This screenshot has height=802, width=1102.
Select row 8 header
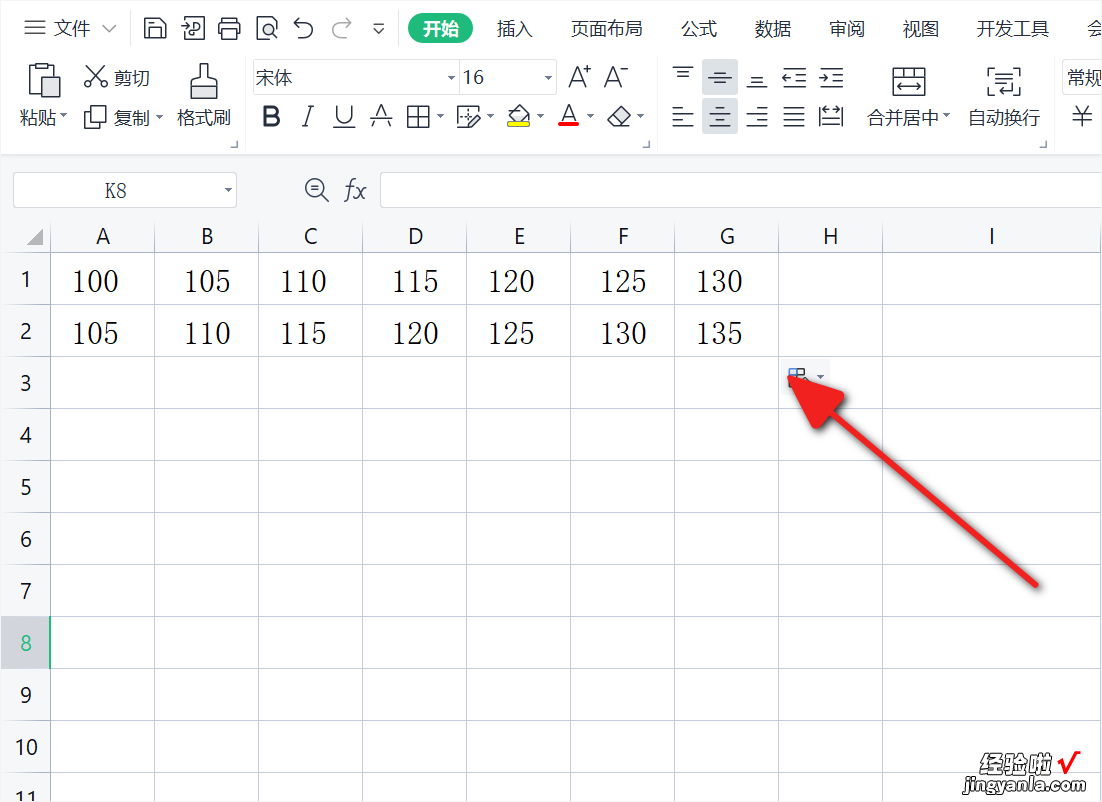(x=25, y=642)
